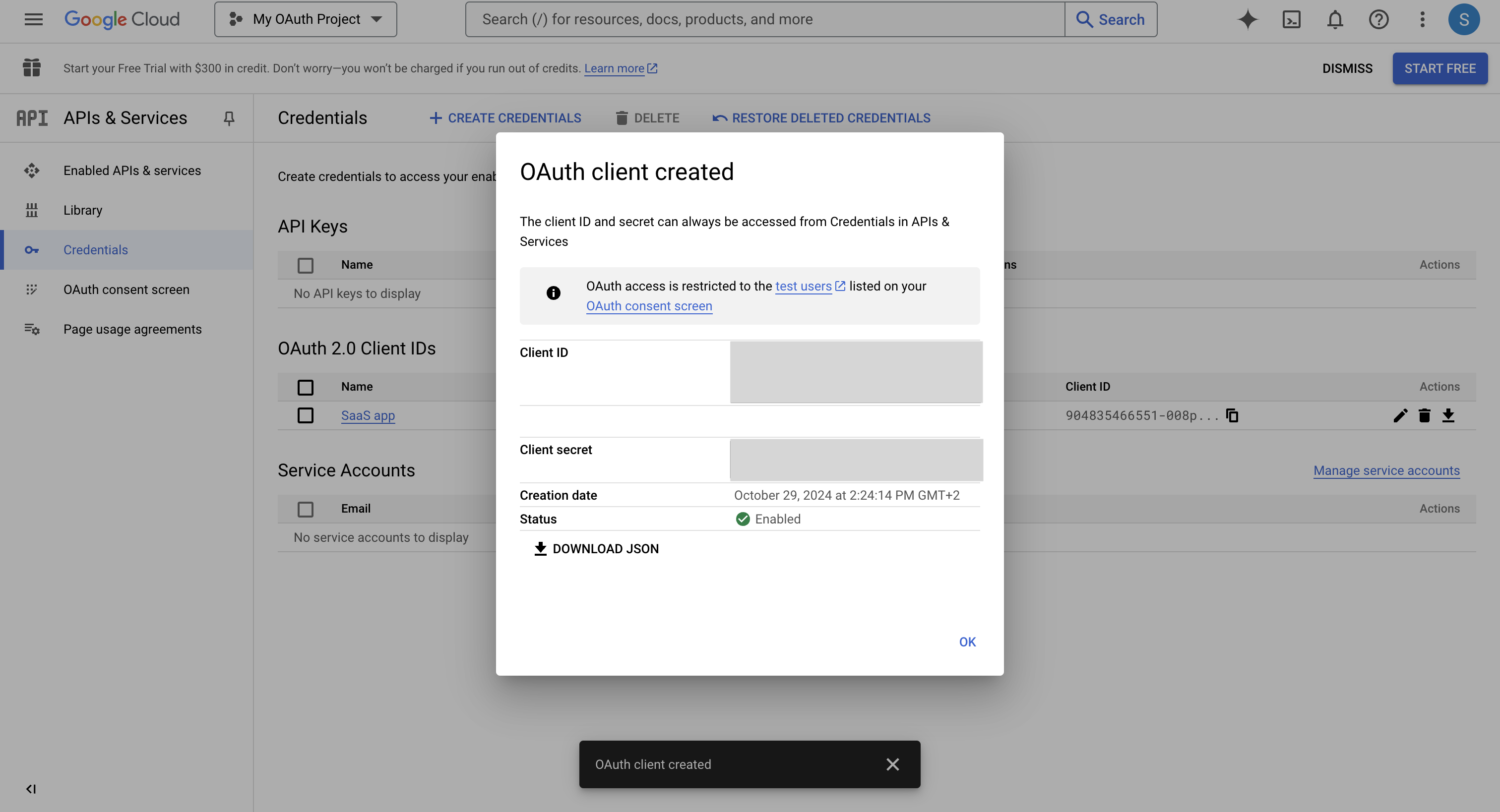Copy SaaS app client ID to clipboard
Image resolution: width=1500 pixels, height=812 pixels.
(x=1232, y=415)
